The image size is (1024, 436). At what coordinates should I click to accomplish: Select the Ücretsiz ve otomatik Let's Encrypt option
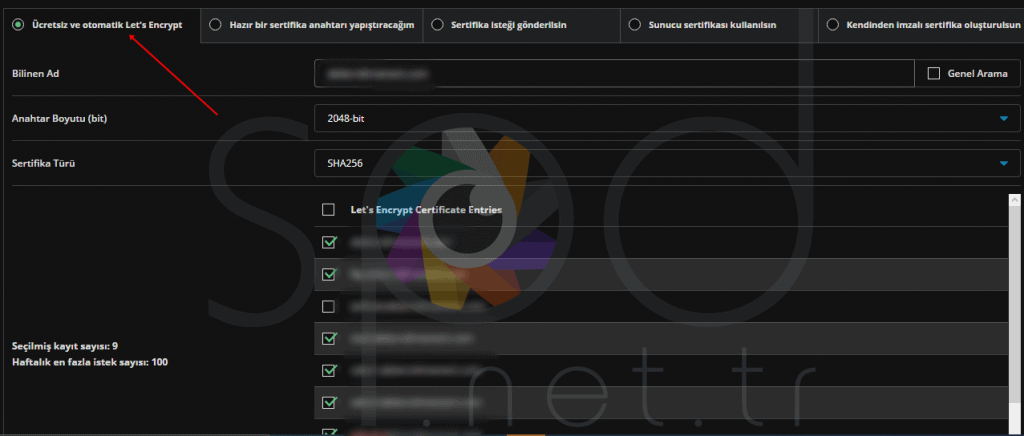[x=18, y=25]
